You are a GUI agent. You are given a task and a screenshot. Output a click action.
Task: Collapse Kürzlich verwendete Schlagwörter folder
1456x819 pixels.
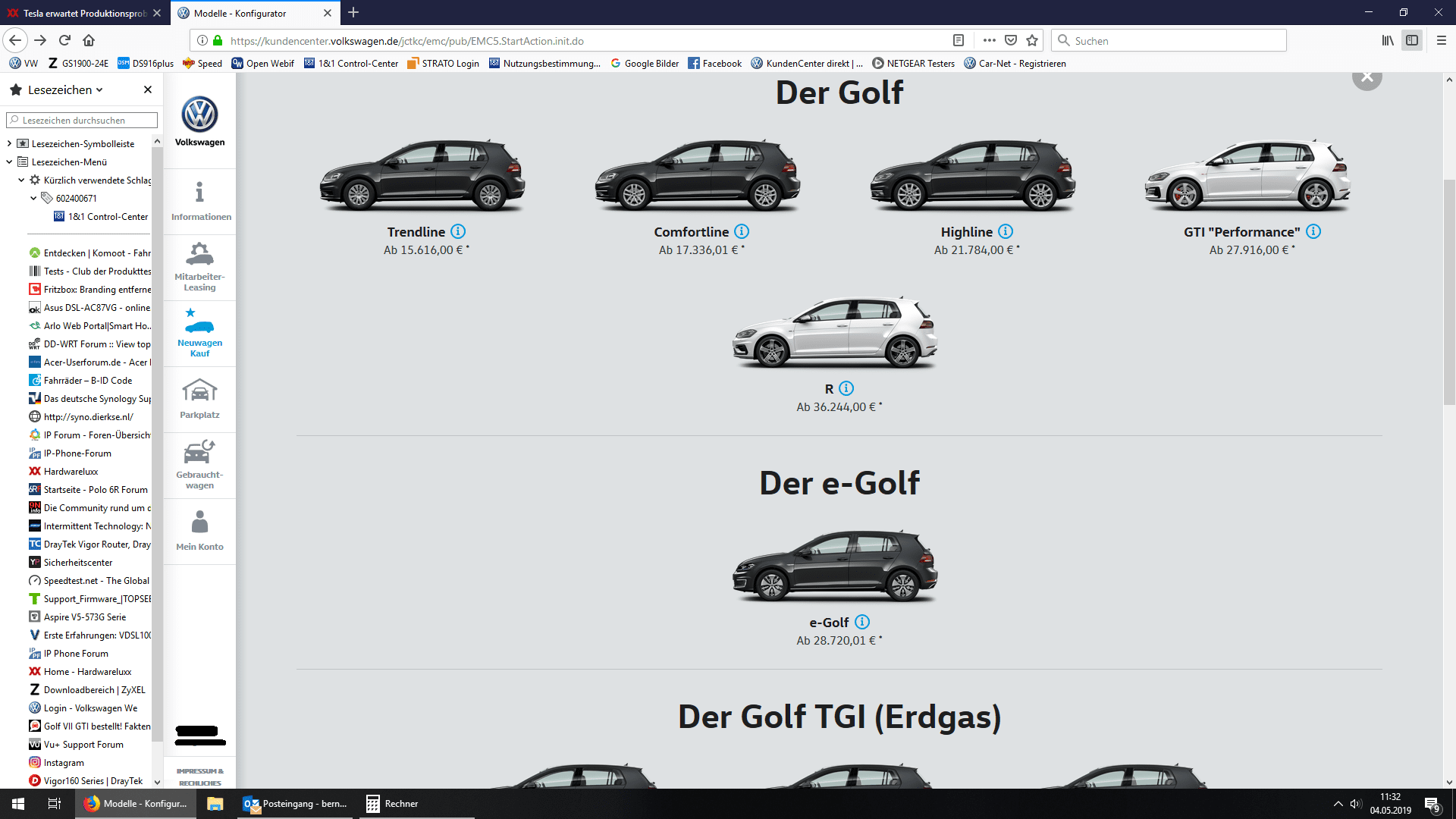click(21, 180)
